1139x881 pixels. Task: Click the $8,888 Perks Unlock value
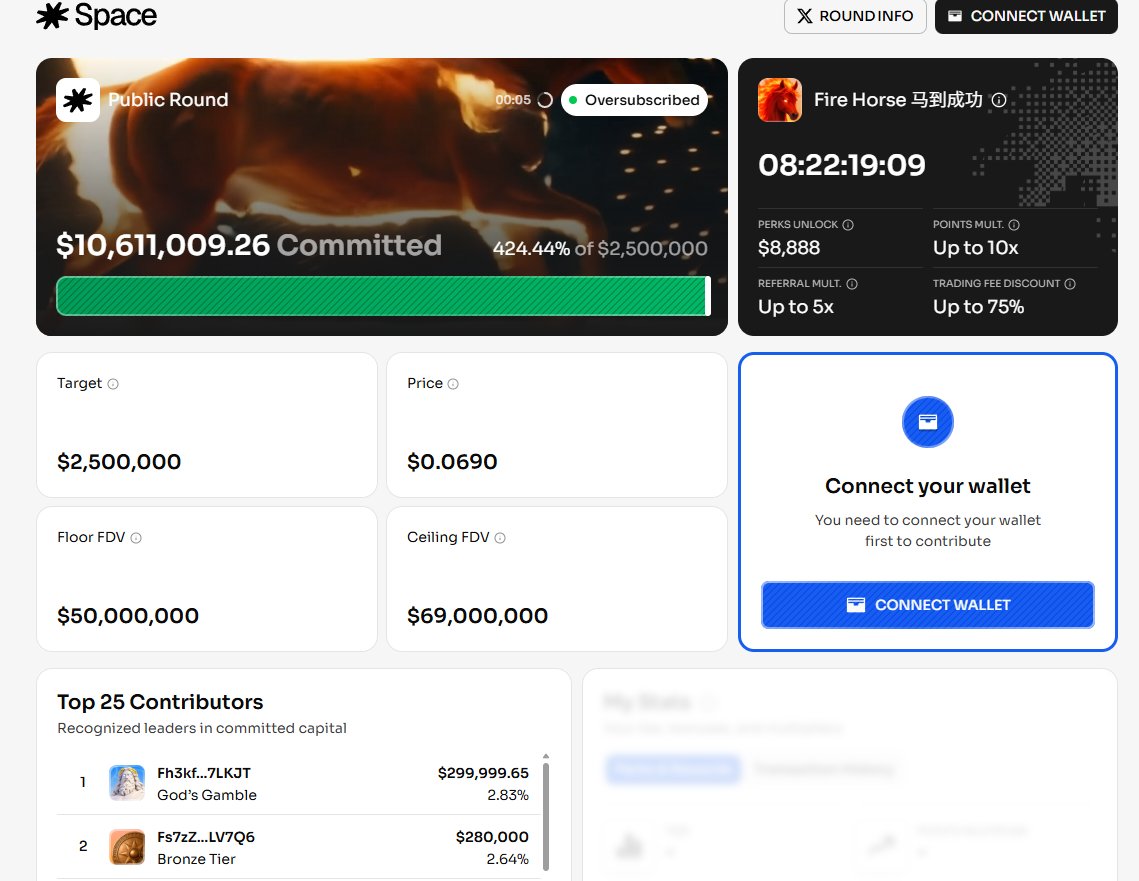pos(789,248)
